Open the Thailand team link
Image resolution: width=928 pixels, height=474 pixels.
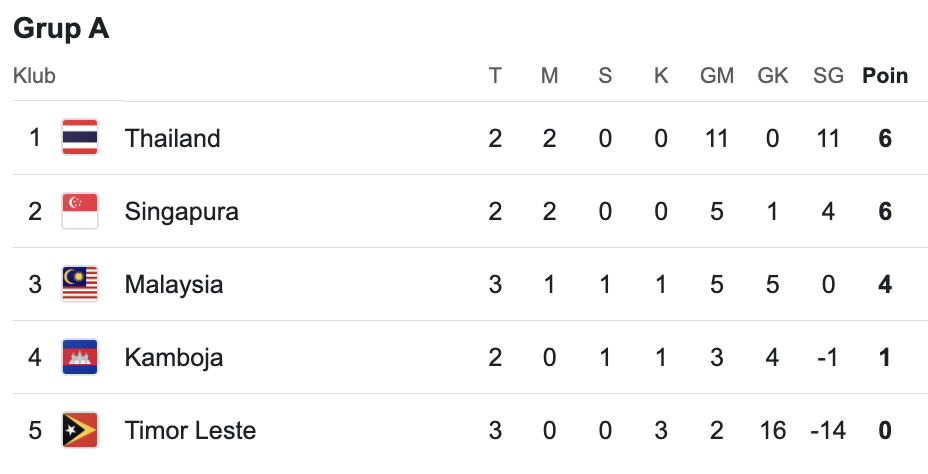(172, 138)
